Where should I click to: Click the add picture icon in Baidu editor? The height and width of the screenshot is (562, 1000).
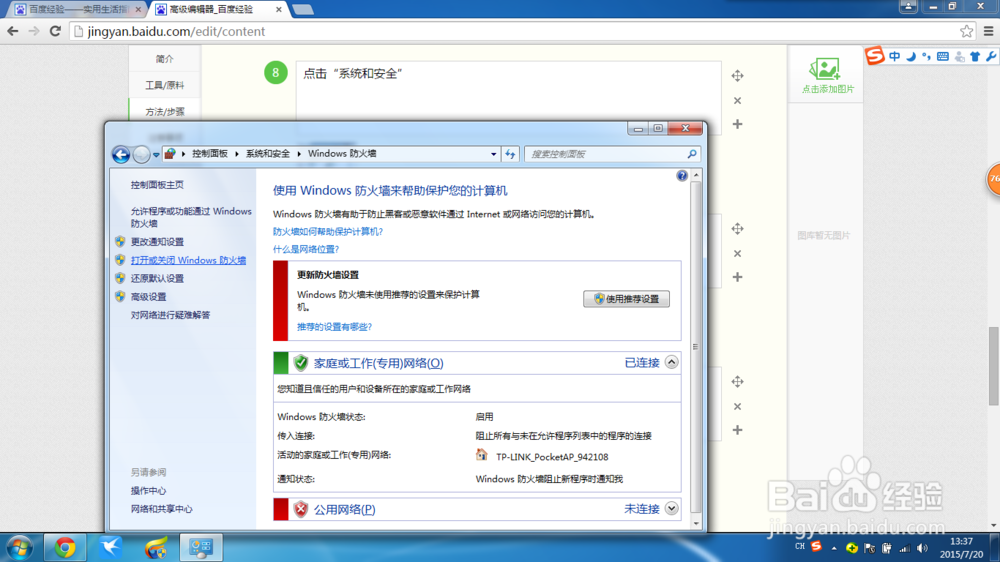[825, 69]
